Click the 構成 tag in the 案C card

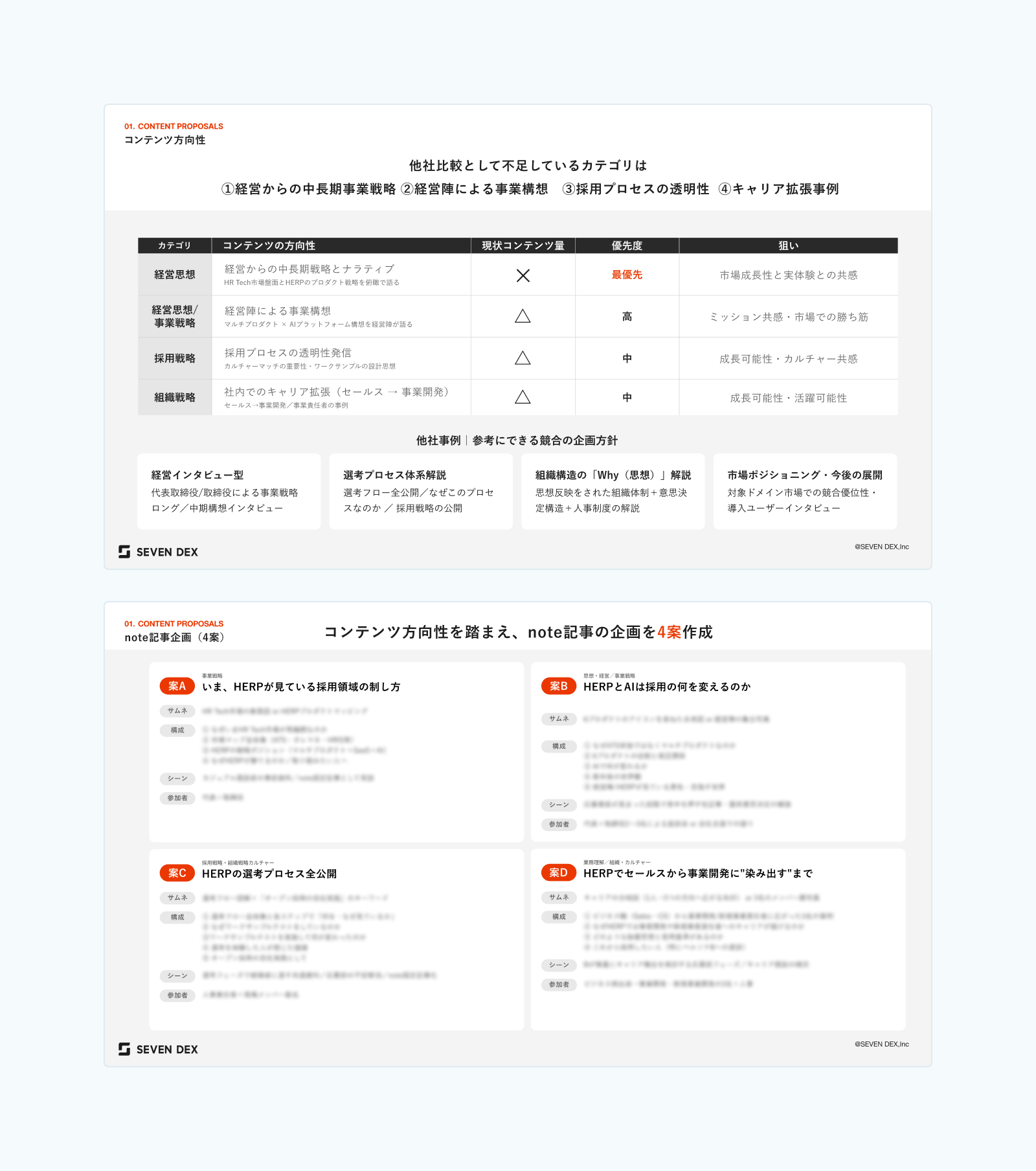tap(177, 917)
